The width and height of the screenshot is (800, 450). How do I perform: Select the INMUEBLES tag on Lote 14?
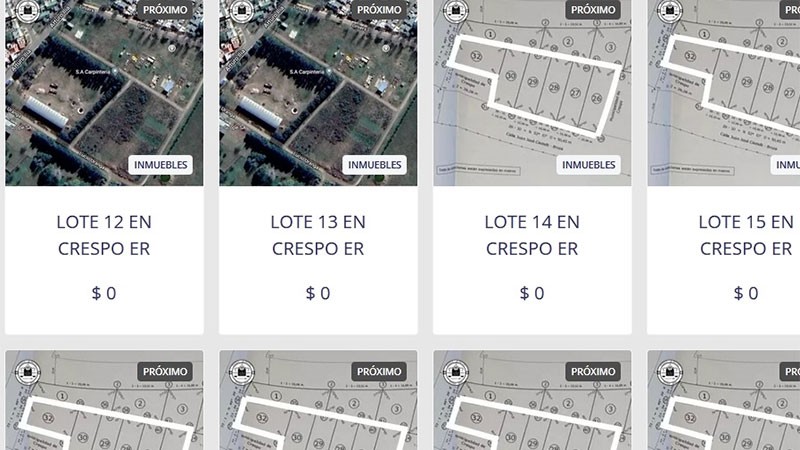click(x=589, y=165)
